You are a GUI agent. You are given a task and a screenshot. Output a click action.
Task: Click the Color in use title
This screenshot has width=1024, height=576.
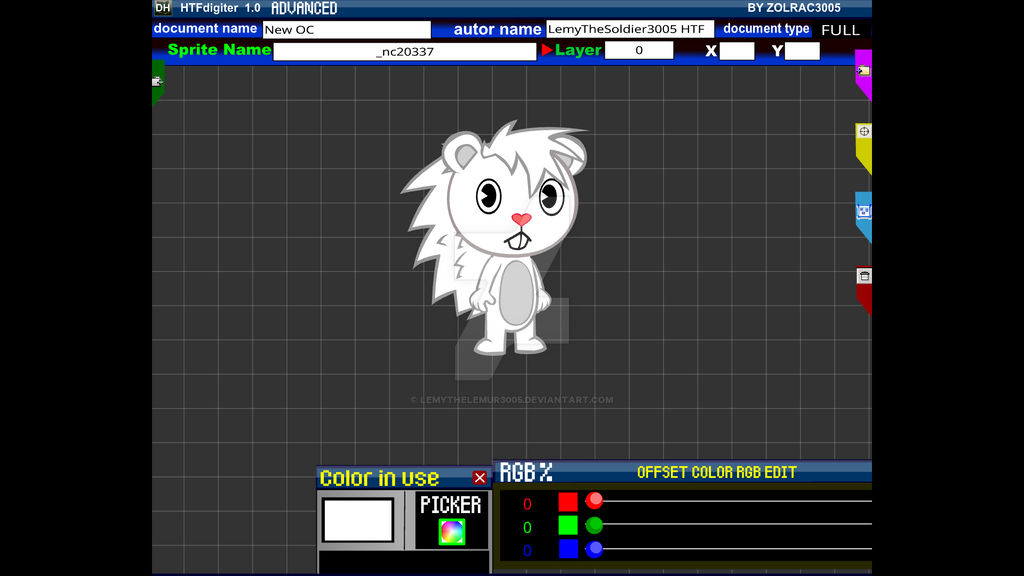tap(379, 478)
